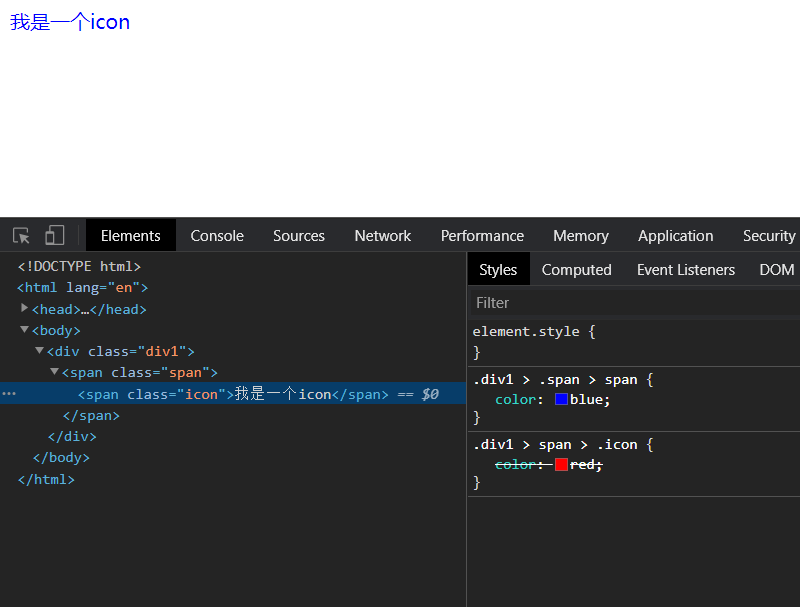Click the three-dots gutter icon beside selected node
The height and width of the screenshot is (607, 800).
(x=9, y=394)
